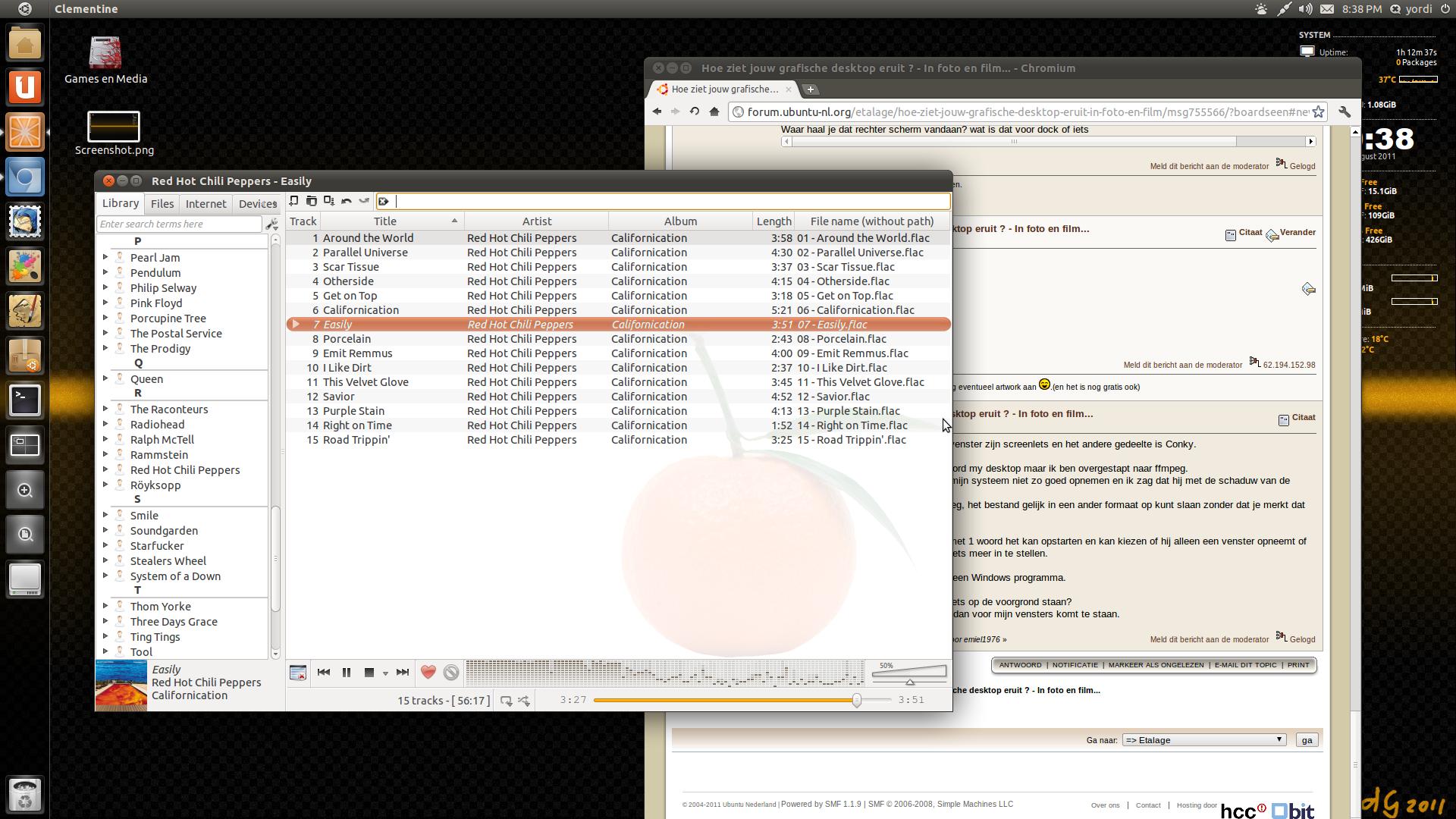Switch to the Library tab
This screenshot has width=1456, height=819.
(121, 203)
